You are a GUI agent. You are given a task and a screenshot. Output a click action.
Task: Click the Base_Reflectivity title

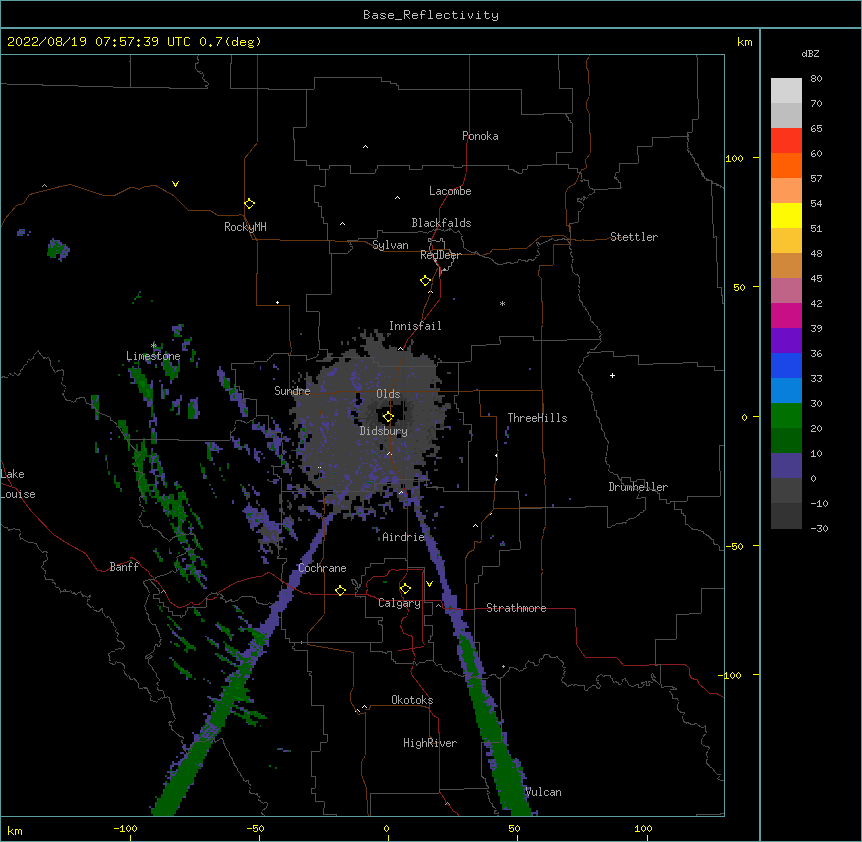431,15
